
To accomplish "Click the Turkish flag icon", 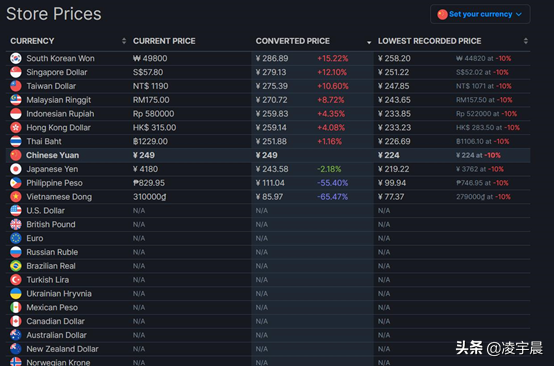I will click(x=16, y=280).
